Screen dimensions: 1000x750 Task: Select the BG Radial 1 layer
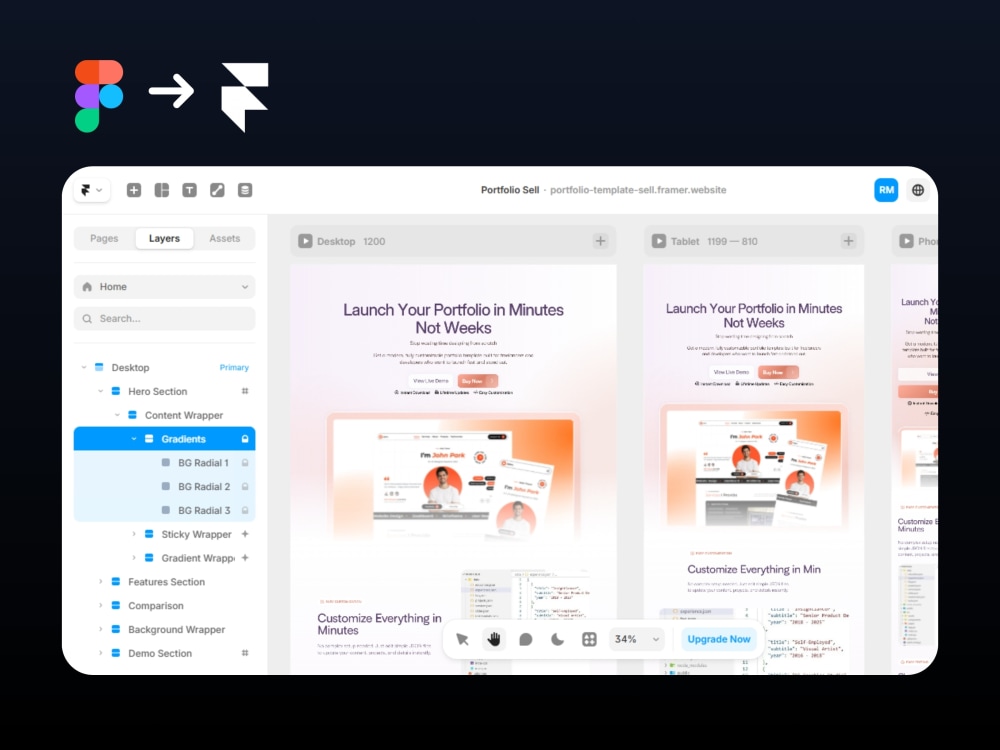click(165, 462)
